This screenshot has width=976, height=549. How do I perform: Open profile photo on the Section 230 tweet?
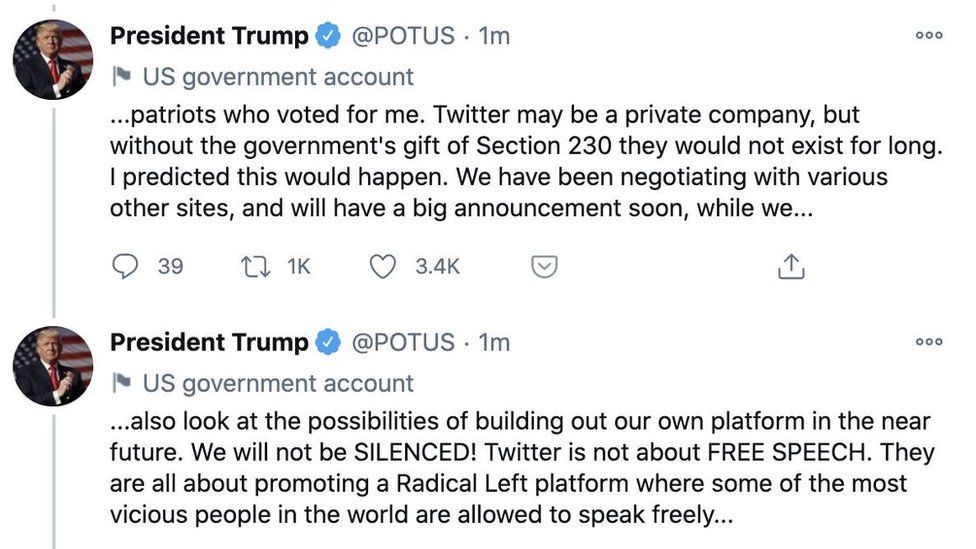[x=52, y=59]
